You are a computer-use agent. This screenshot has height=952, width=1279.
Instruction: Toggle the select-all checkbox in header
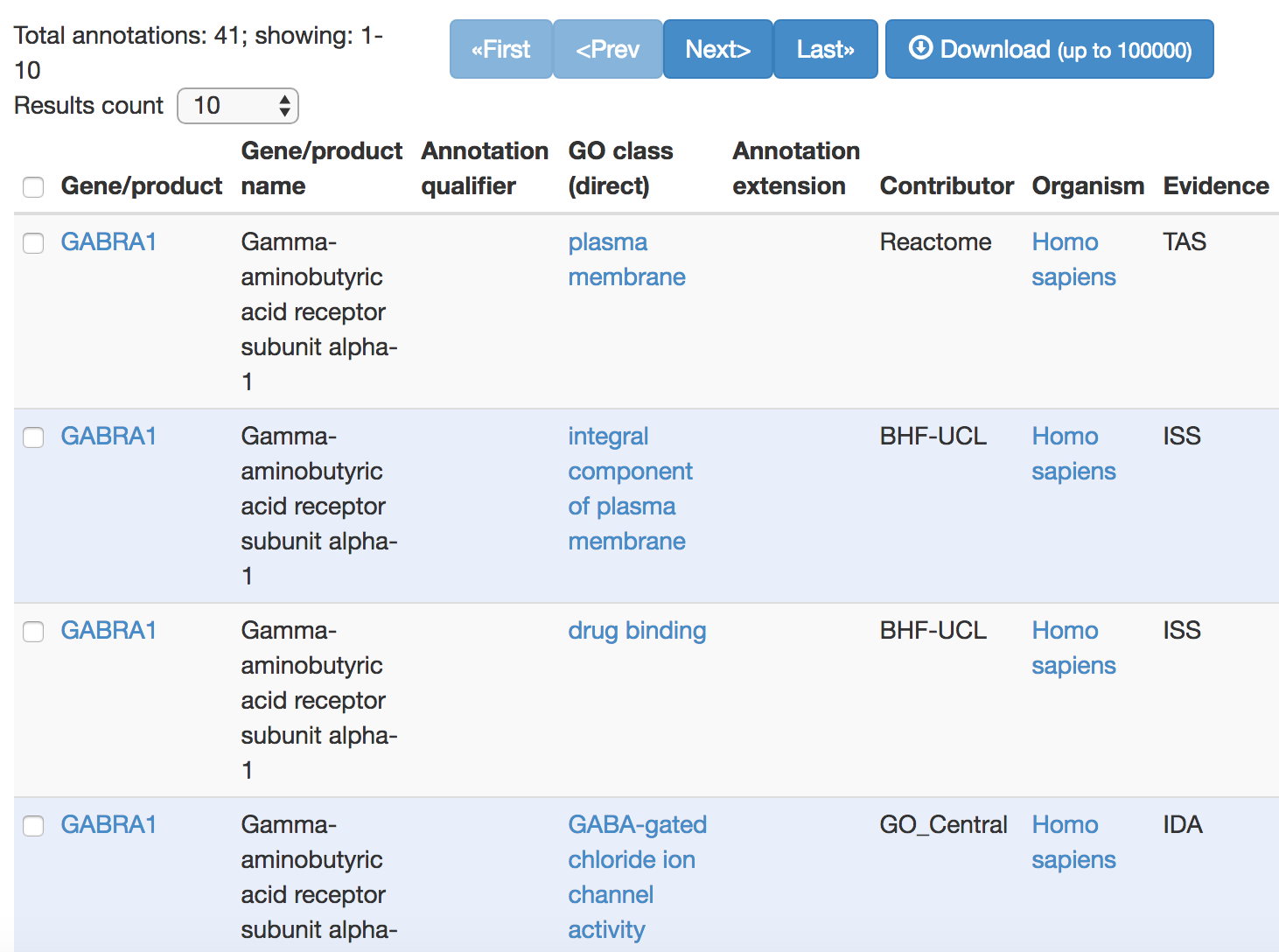point(33,187)
